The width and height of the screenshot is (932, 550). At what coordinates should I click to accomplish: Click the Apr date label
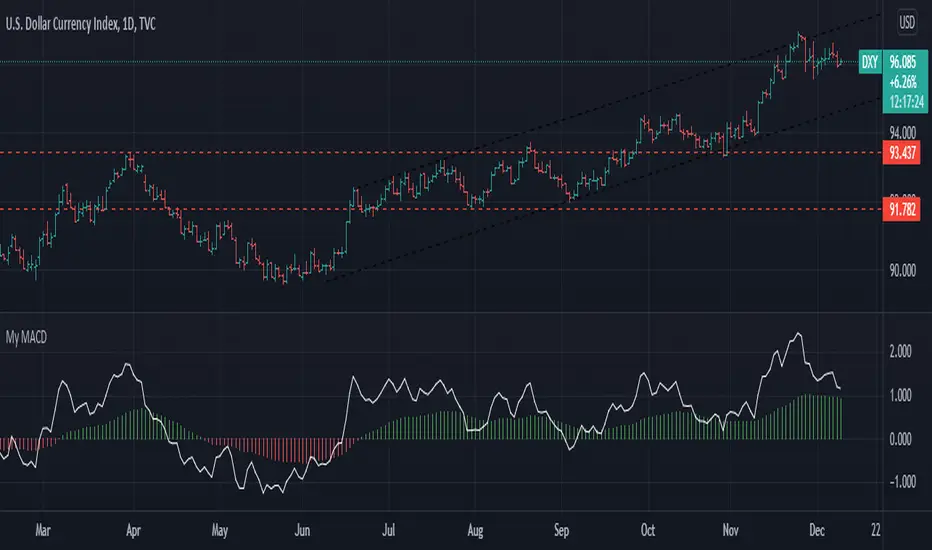click(x=133, y=530)
